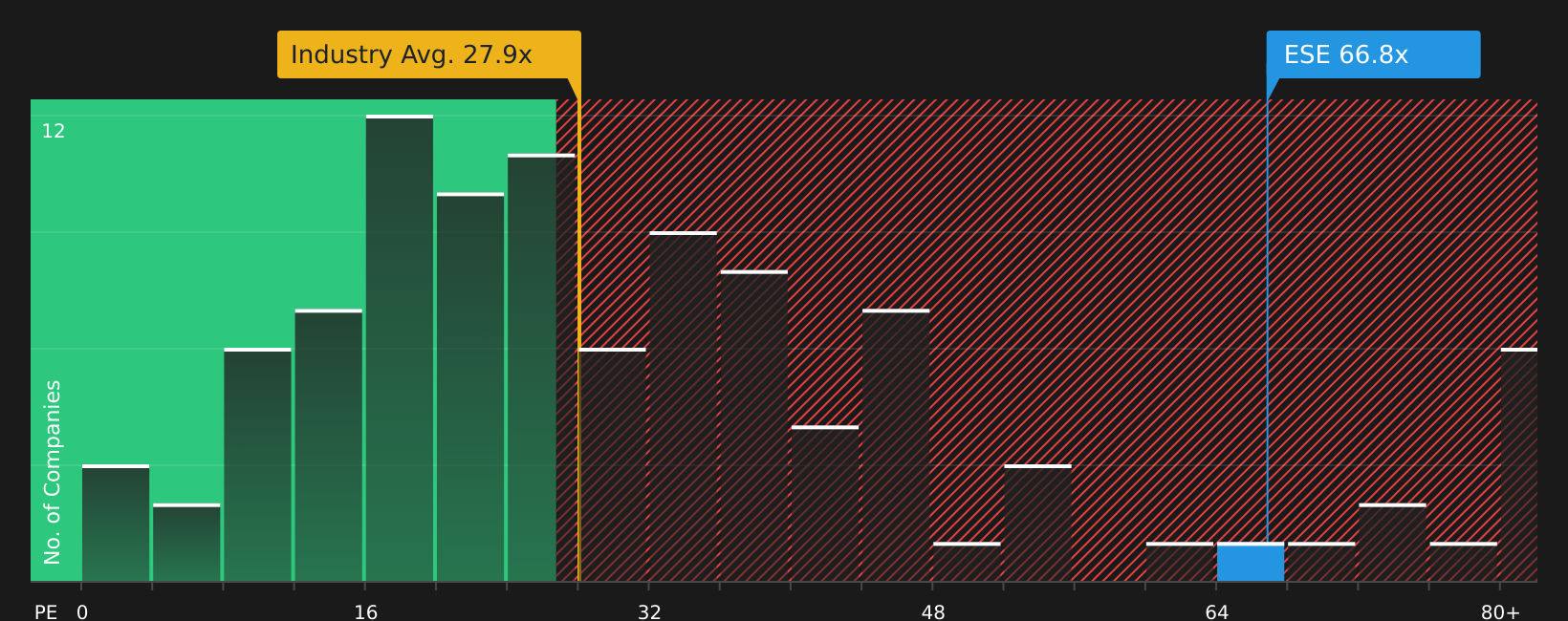
Task: Click the y-axis value 12
Action: tap(54, 131)
